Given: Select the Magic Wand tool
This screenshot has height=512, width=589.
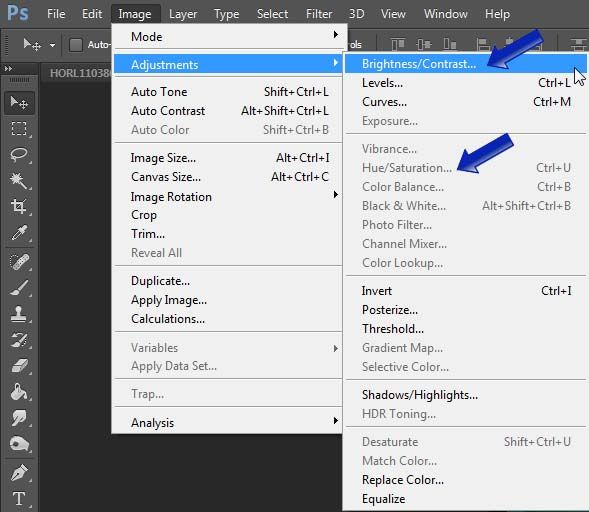Looking at the screenshot, I should coord(19,181).
